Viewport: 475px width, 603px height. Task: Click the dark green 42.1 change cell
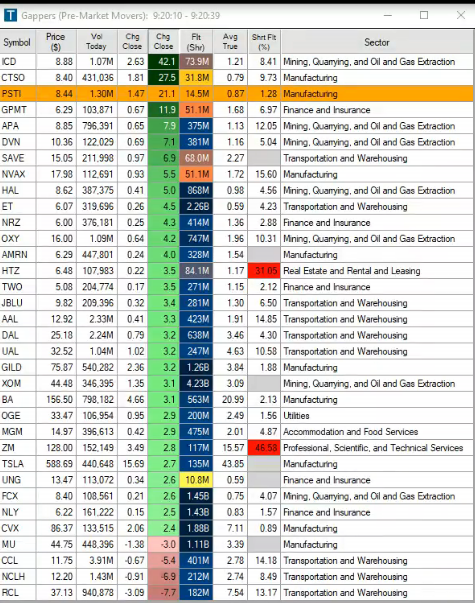pos(163,62)
